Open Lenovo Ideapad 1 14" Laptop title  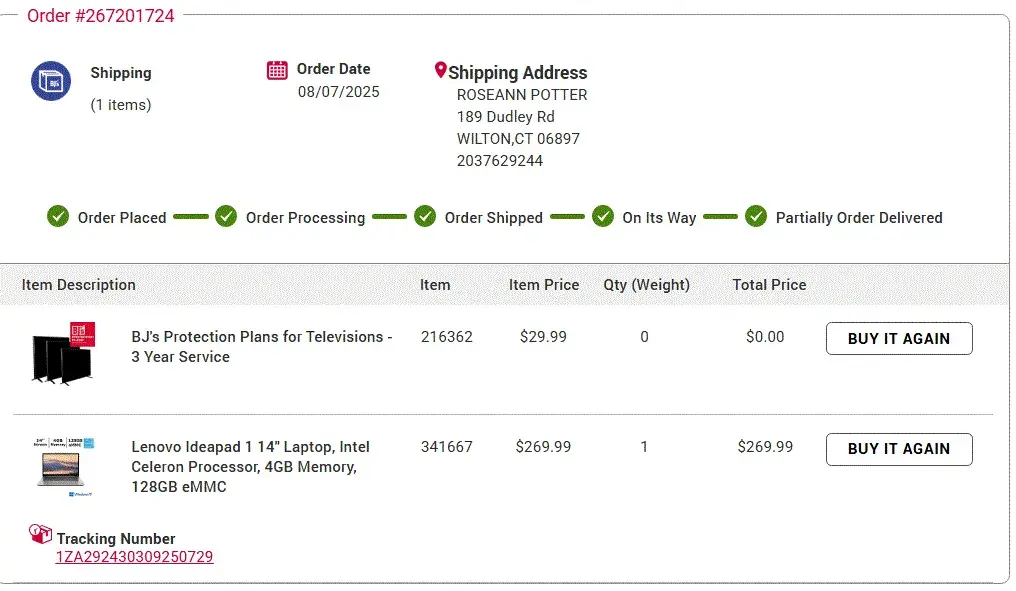coord(250,466)
